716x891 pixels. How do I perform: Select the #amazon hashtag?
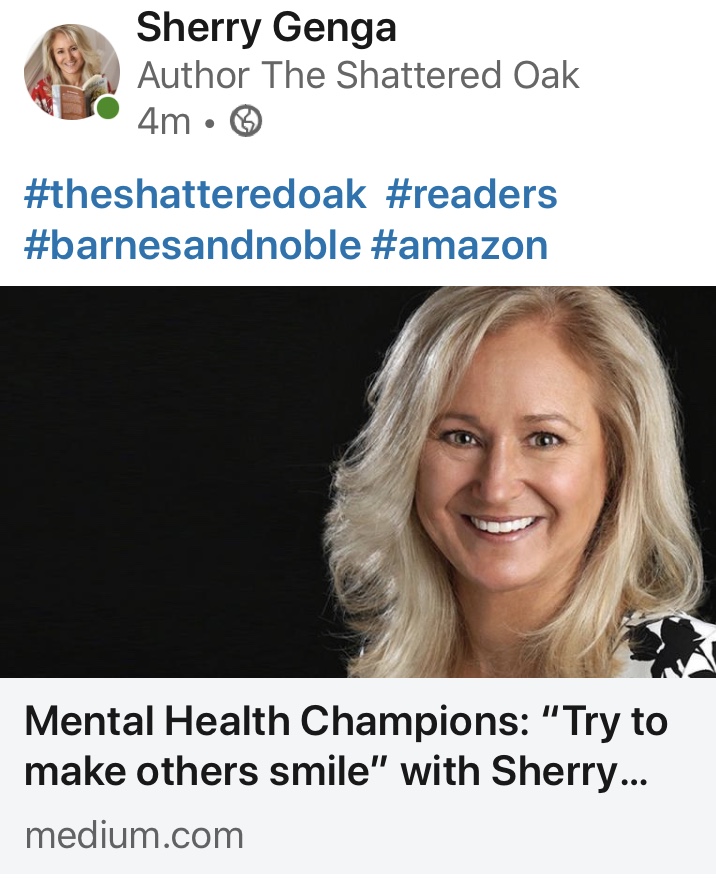pos(459,245)
